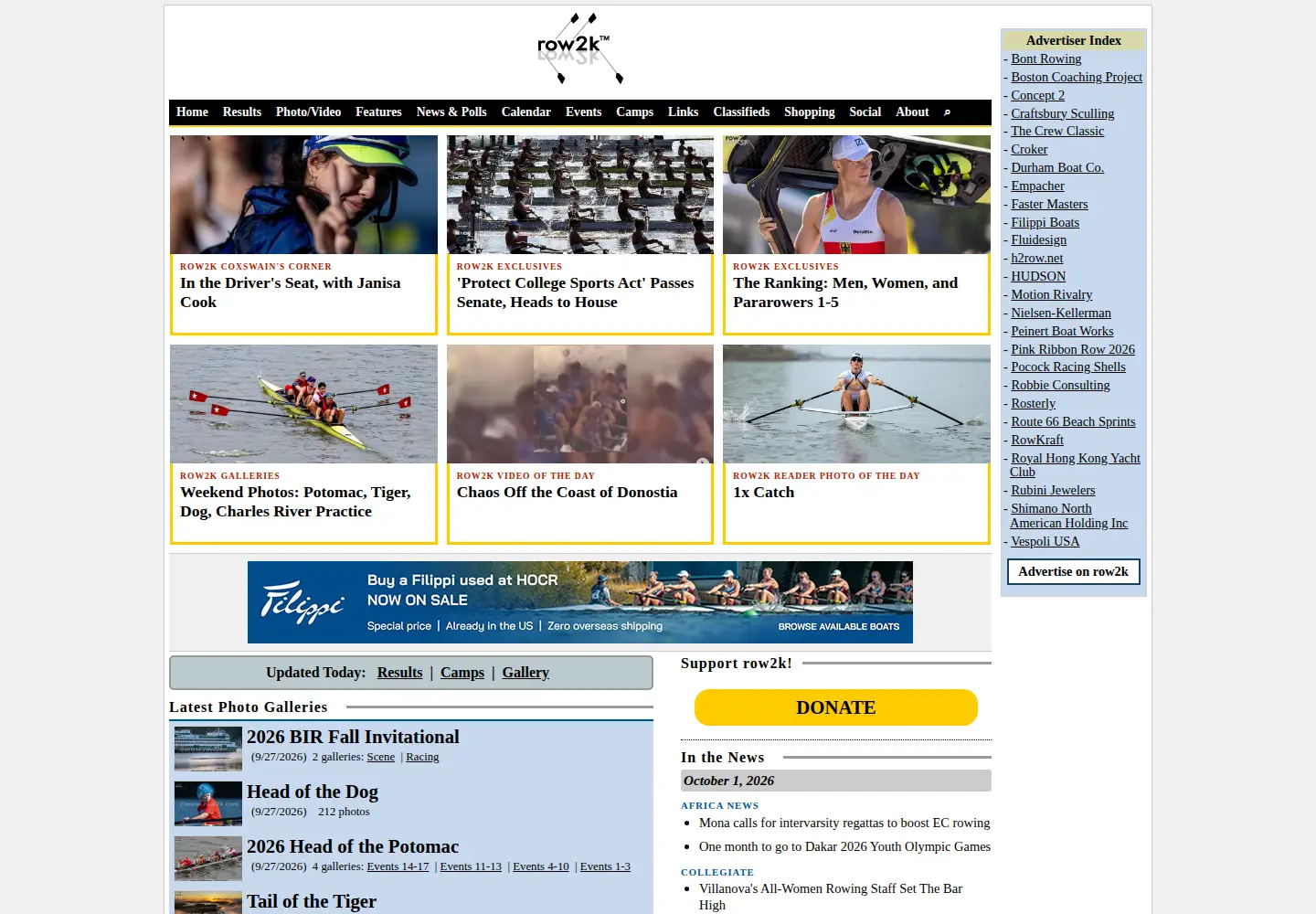Image resolution: width=1316 pixels, height=914 pixels.
Task: Open the Camps menu item
Action: tap(634, 112)
